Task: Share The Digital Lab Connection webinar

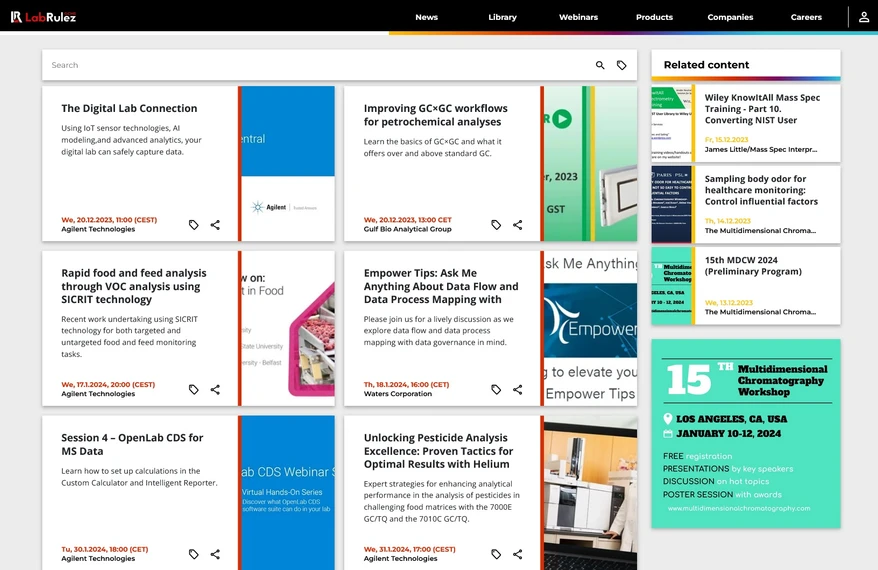Action: coord(215,225)
